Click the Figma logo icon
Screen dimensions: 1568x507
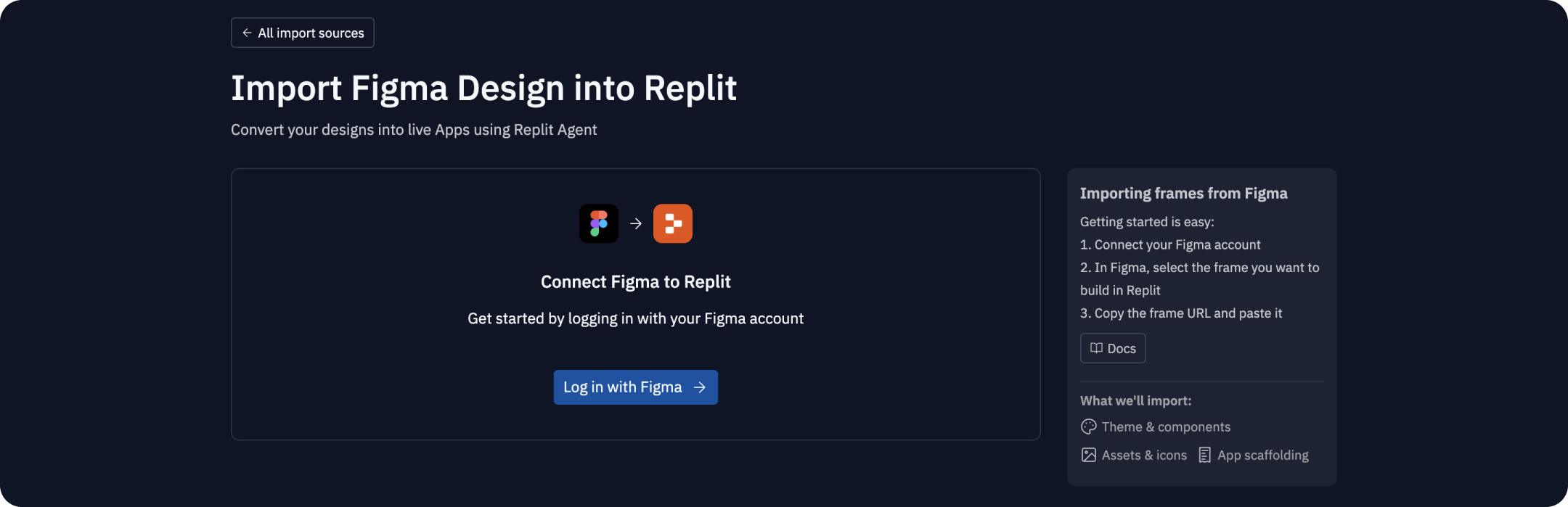tap(598, 223)
